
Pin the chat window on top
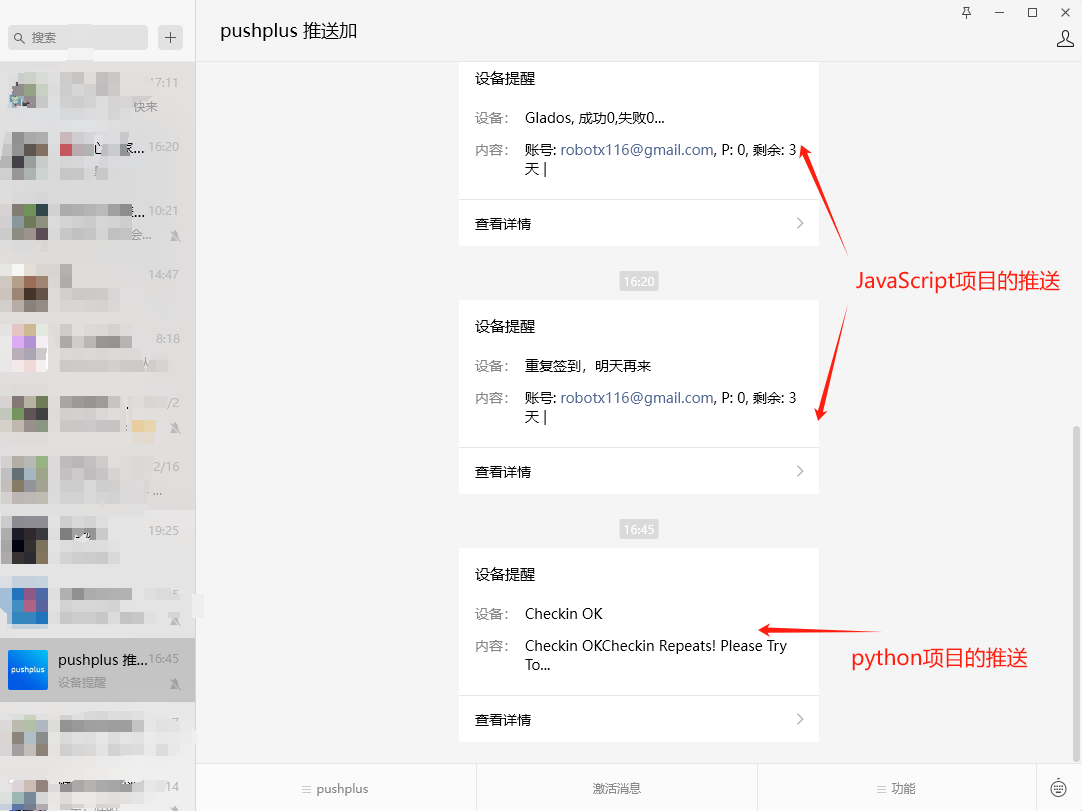pyautogui.click(x=966, y=13)
